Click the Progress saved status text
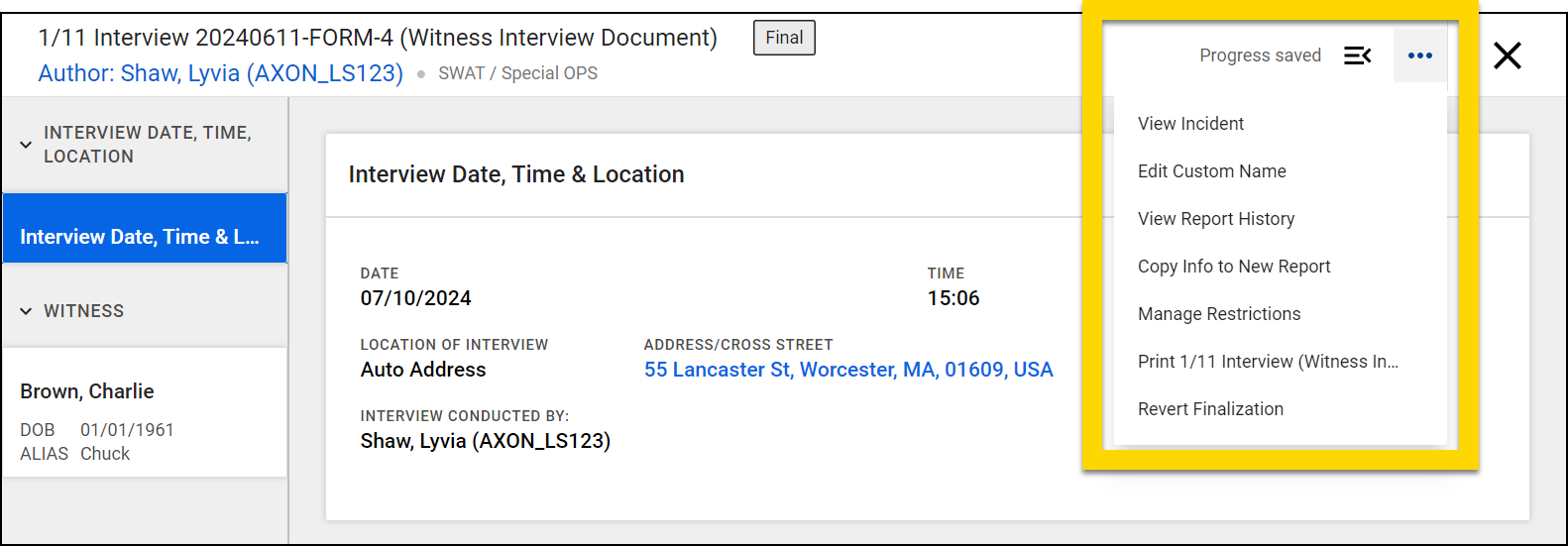This screenshot has width=1568, height=546. pyautogui.click(x=1260, y=55)
